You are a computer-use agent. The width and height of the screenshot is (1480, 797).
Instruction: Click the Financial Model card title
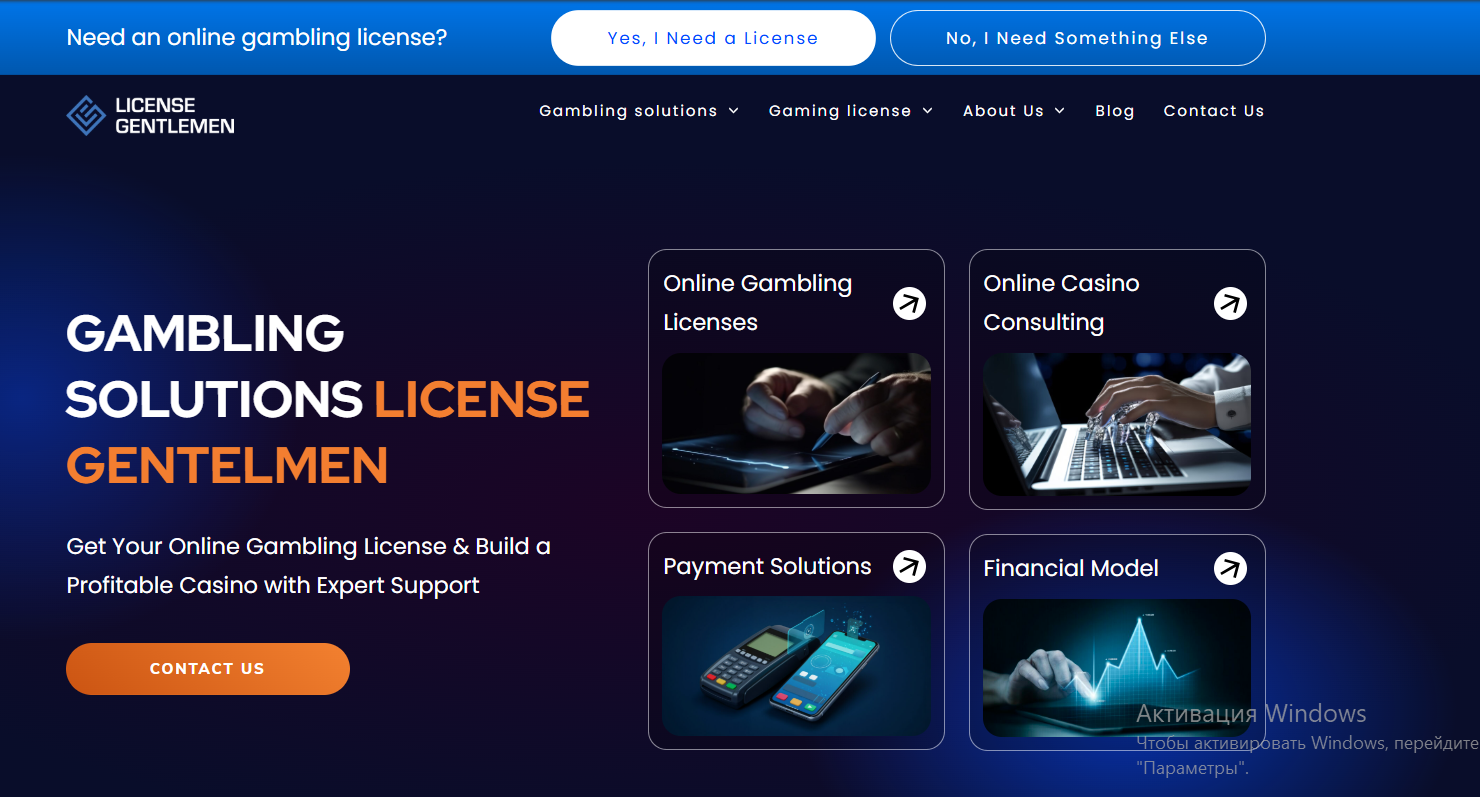pyautogui.click(x=1070, y=568)
